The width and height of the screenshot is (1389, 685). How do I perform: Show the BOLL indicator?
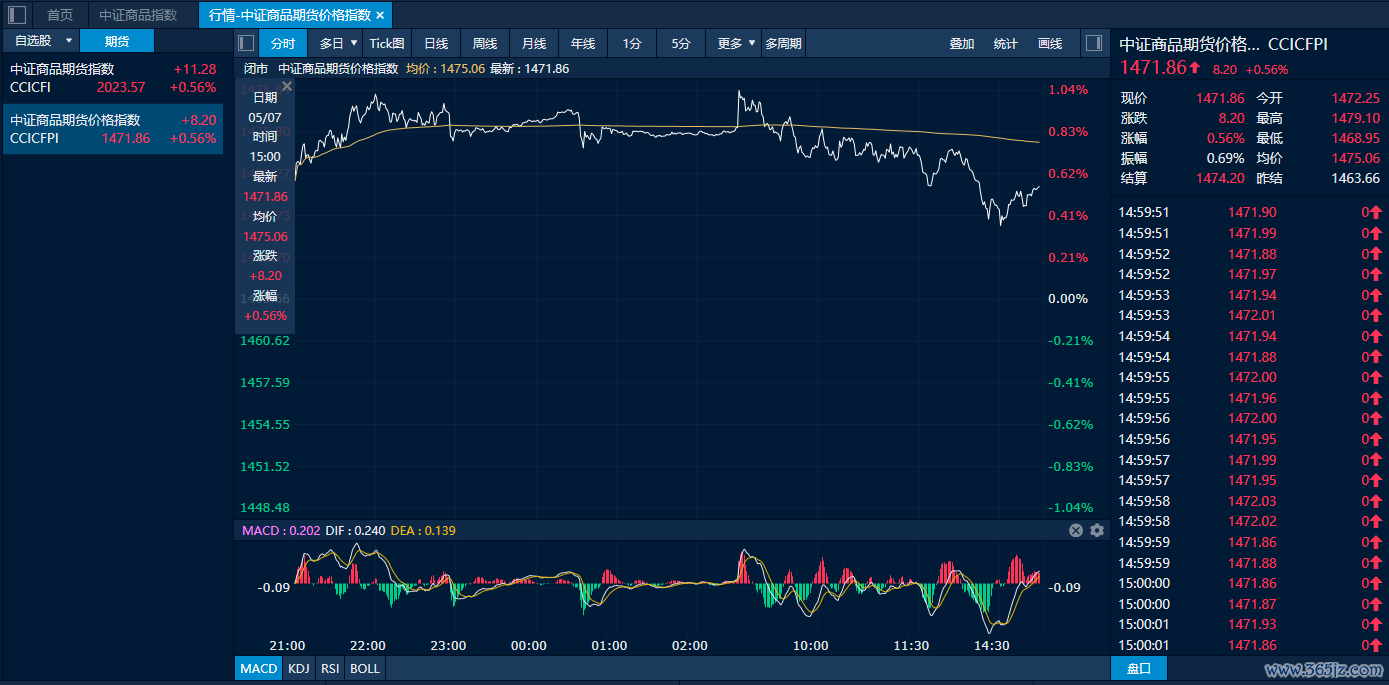pyautogui.click(x=365, y=668)
